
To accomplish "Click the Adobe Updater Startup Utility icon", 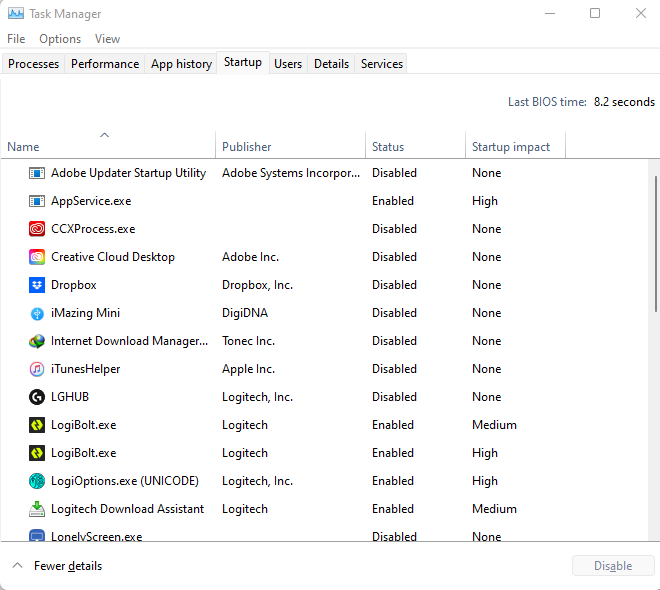I will [x=37, y=173].
